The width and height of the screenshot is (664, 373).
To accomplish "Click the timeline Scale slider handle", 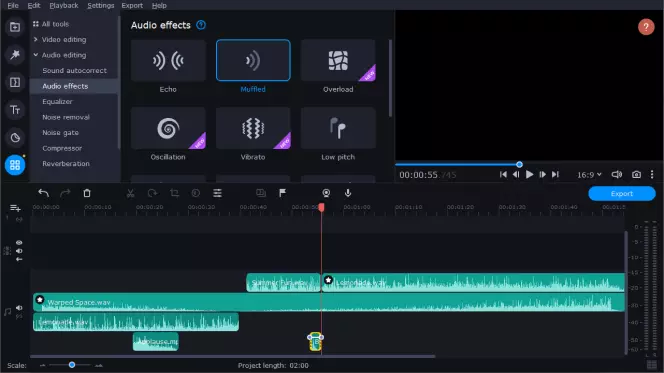I will pyautogui.click(x=72, y=365).
